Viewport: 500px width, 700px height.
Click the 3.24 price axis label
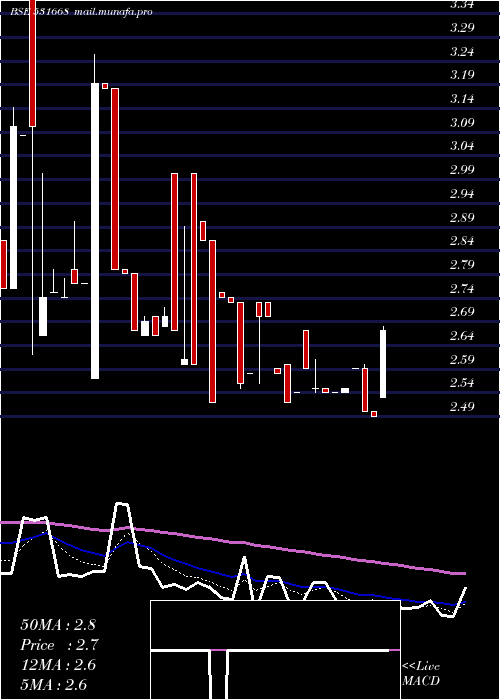[x=462, y=51]
